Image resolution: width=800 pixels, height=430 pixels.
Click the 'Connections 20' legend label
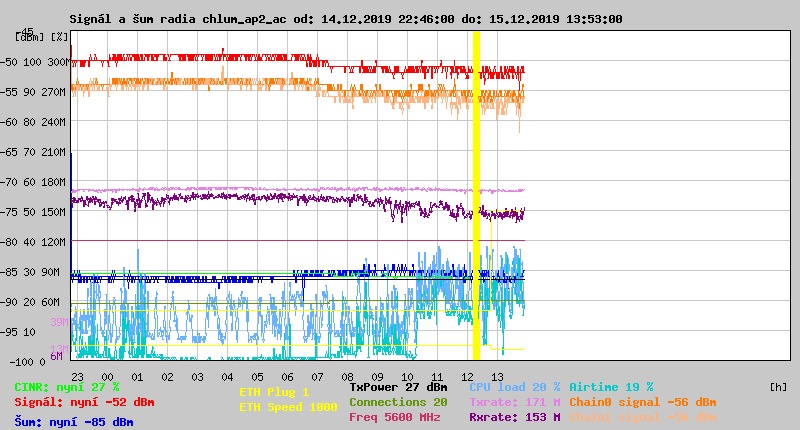coord(398,402)
